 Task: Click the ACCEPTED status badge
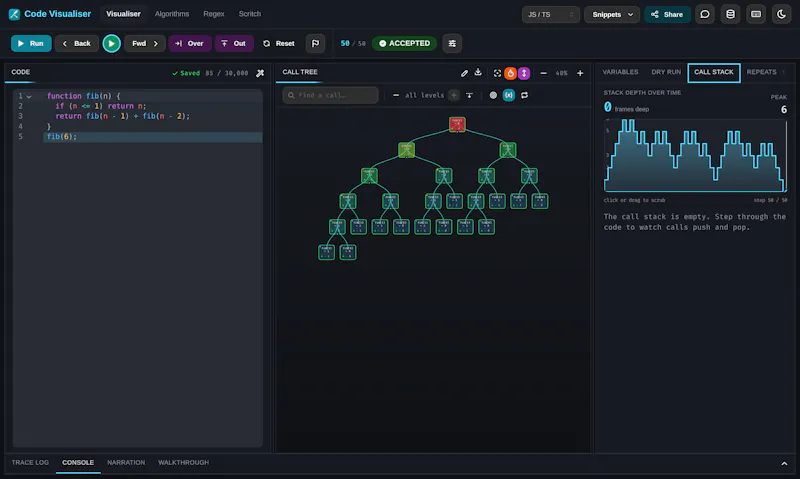click(x=405, y=43)
